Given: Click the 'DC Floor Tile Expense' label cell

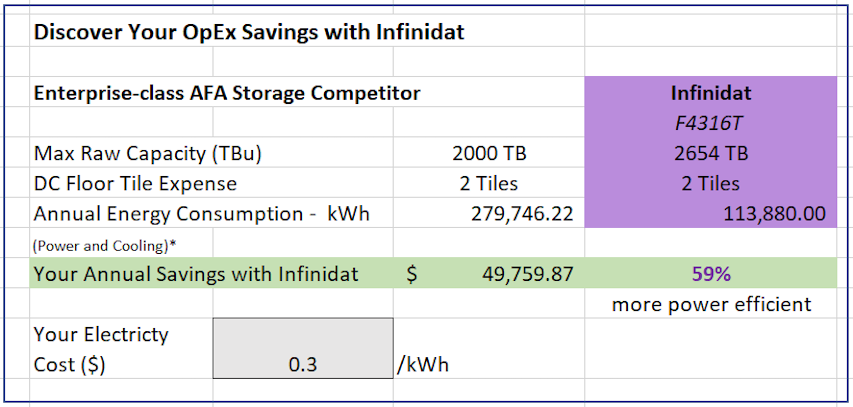Looking at the screenshot, I should 135,184.
